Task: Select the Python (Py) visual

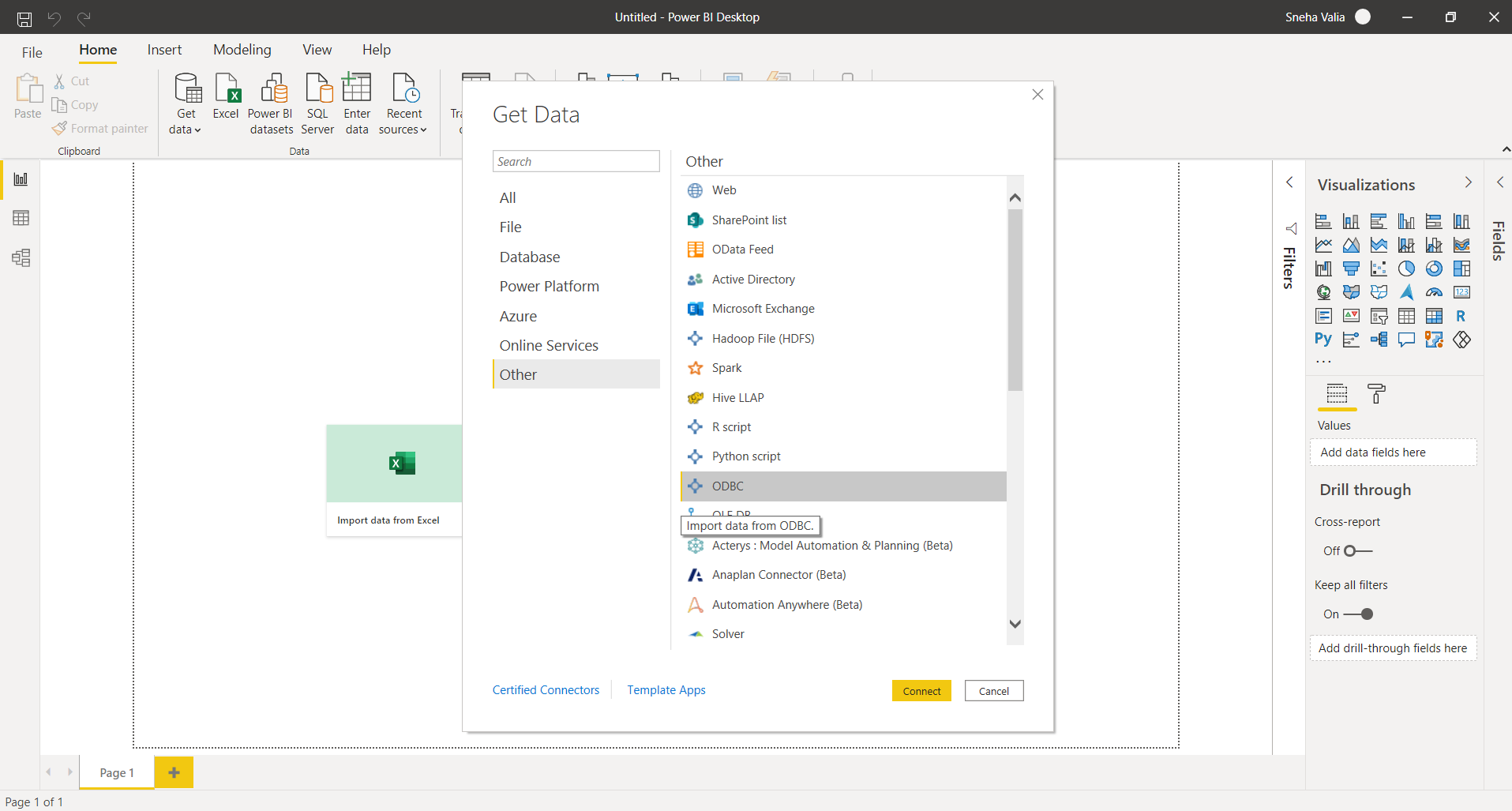Action: click(x=1323, y=340)
